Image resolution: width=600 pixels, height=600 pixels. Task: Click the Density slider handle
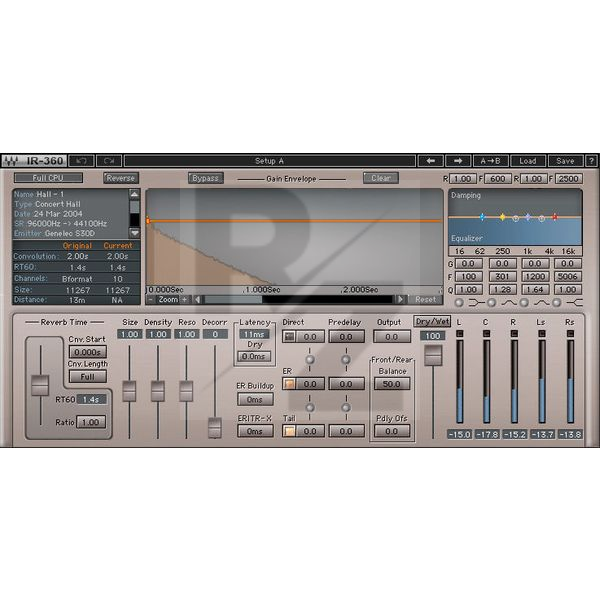[x=158, y=391]
